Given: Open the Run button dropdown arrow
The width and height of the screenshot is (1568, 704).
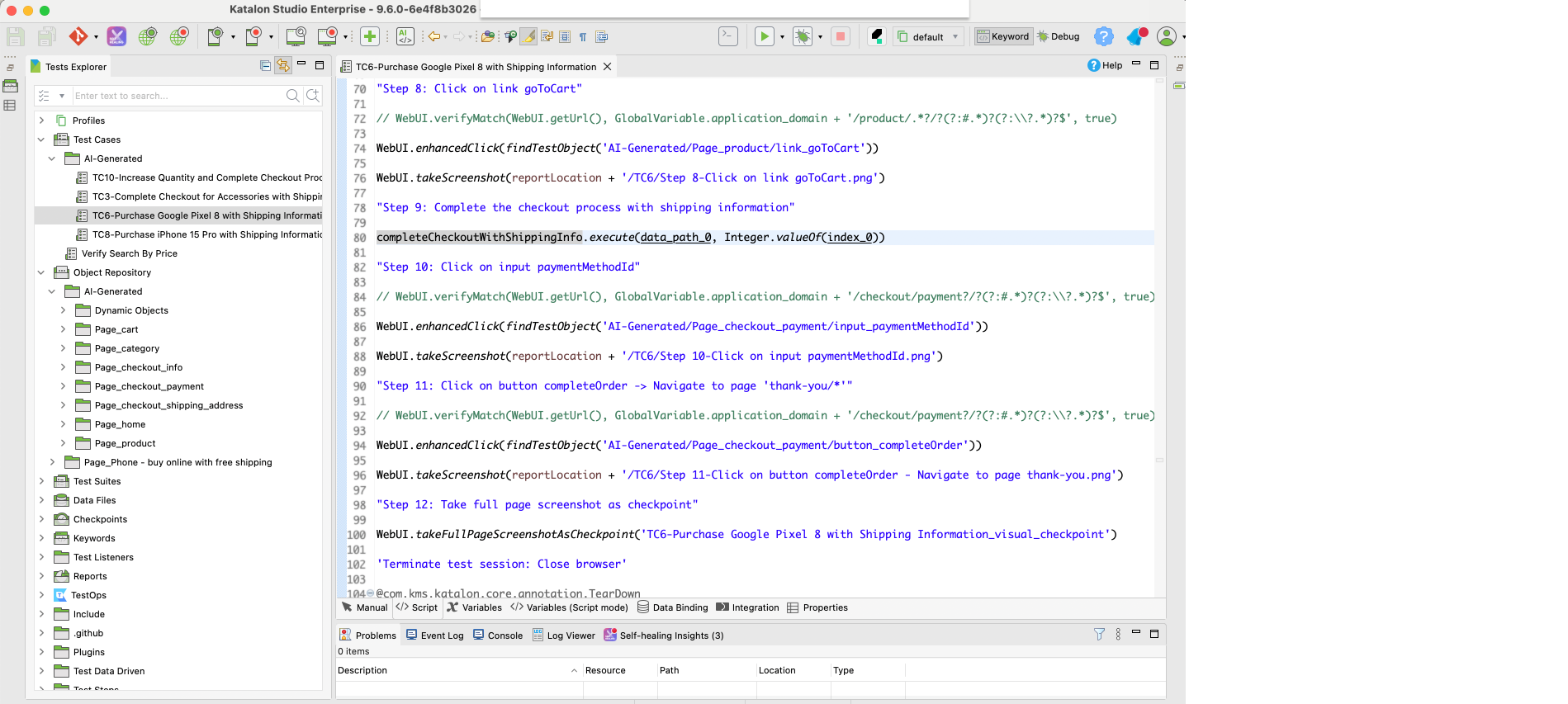Looking at the screenshot, I should click(x=782, y=37).
